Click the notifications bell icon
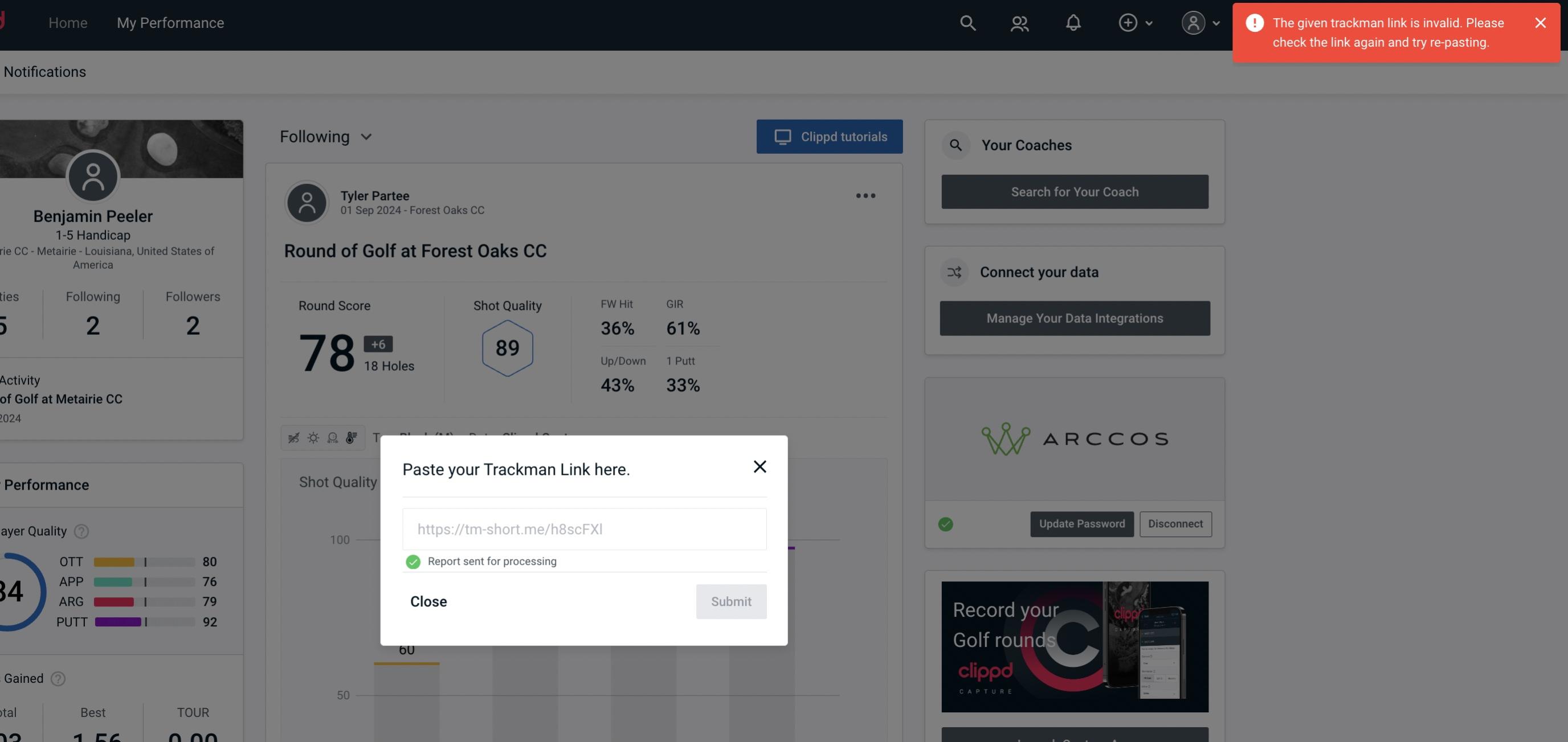This screenshot has height=742, width=1568. pyautogui.click(x=1073, y=22)
